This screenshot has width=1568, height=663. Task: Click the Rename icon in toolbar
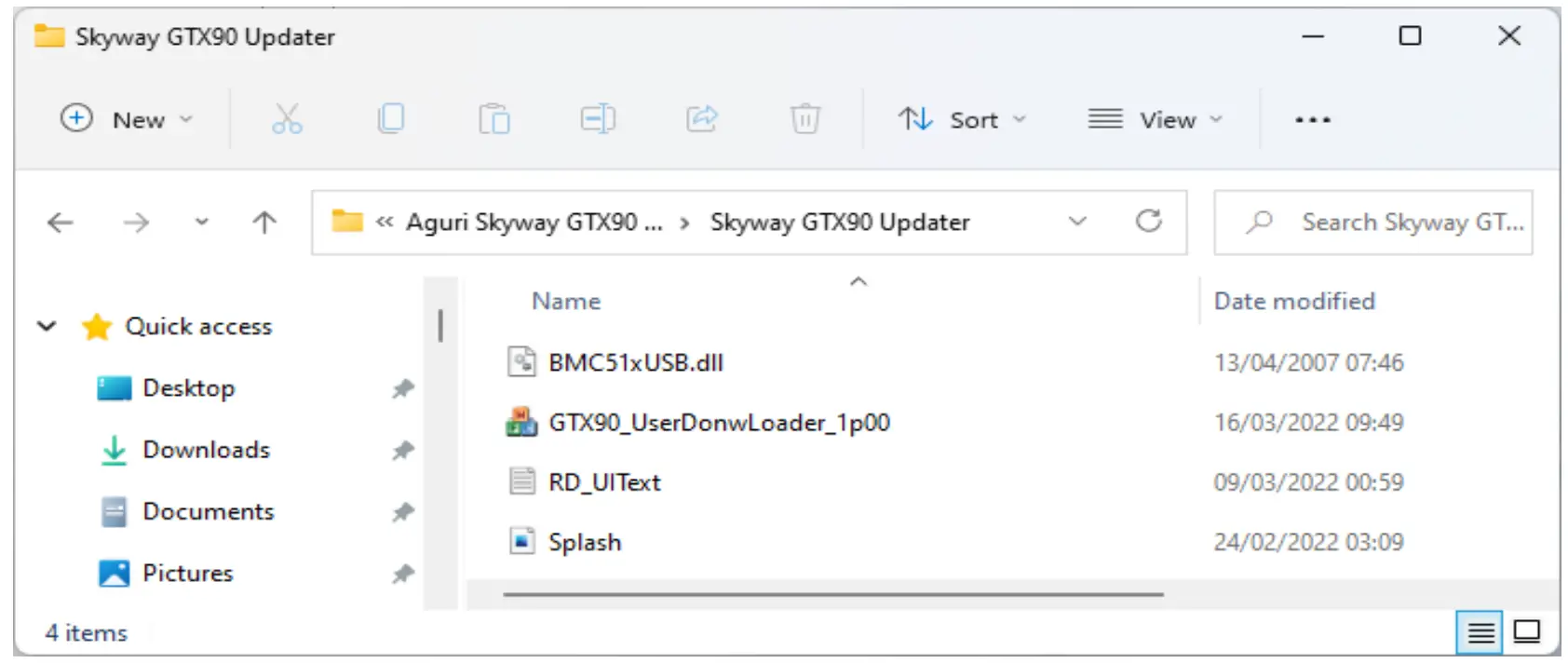click(x=598, y=119)
